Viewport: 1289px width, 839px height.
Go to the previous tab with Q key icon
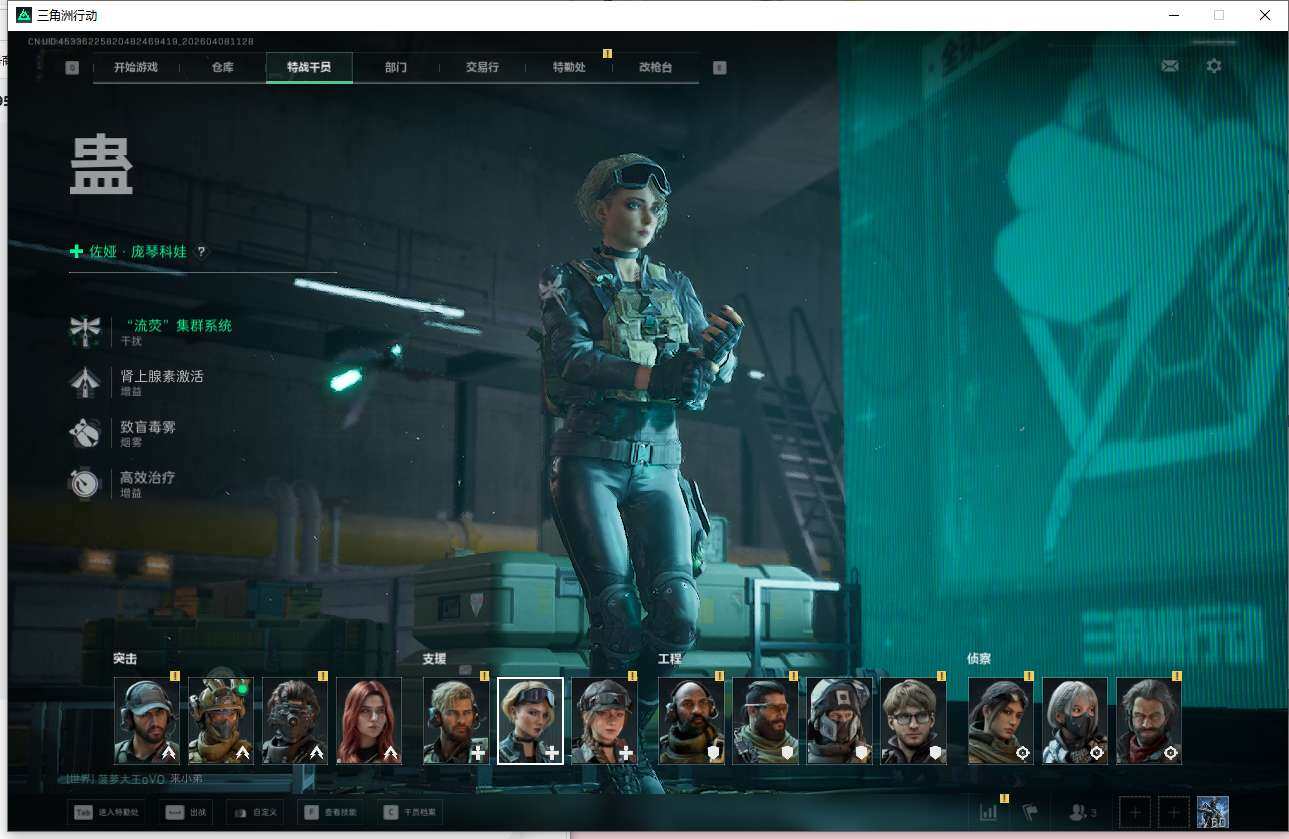72,68
